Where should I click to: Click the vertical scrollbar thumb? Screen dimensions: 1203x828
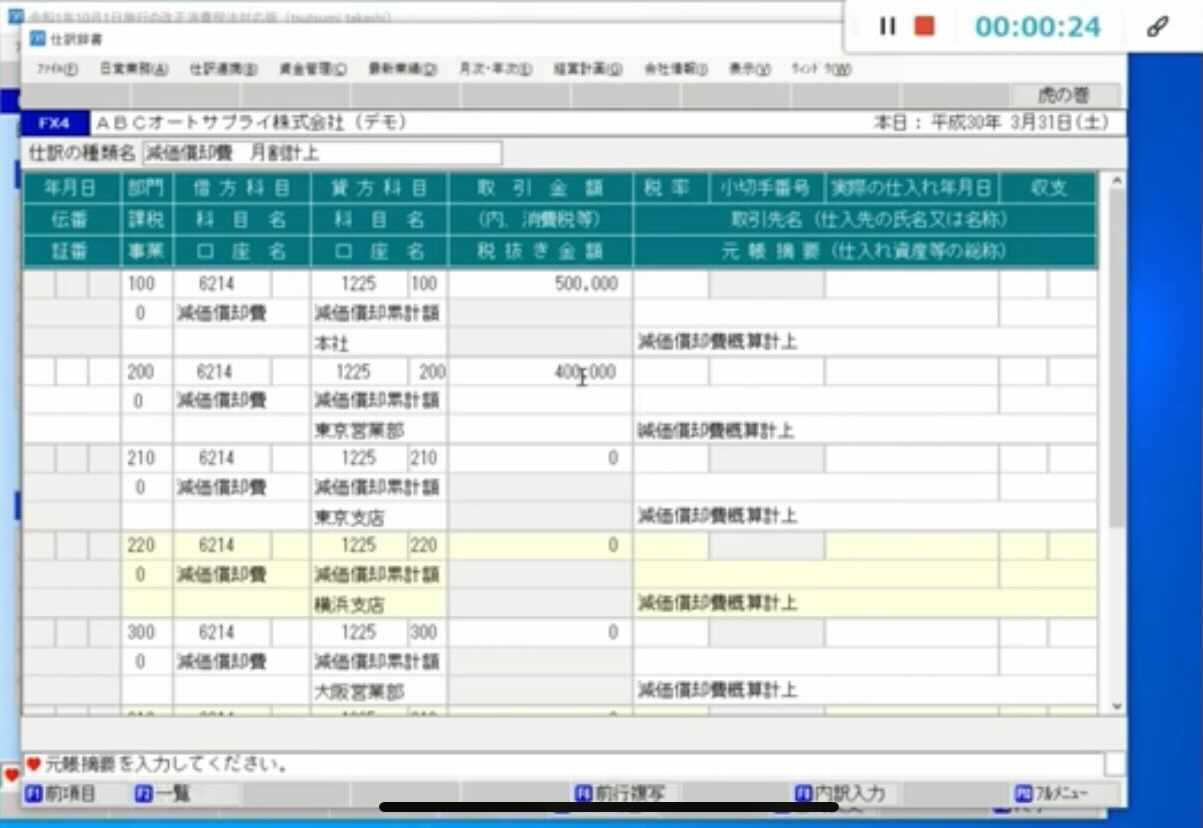[x=1117, y=358]
